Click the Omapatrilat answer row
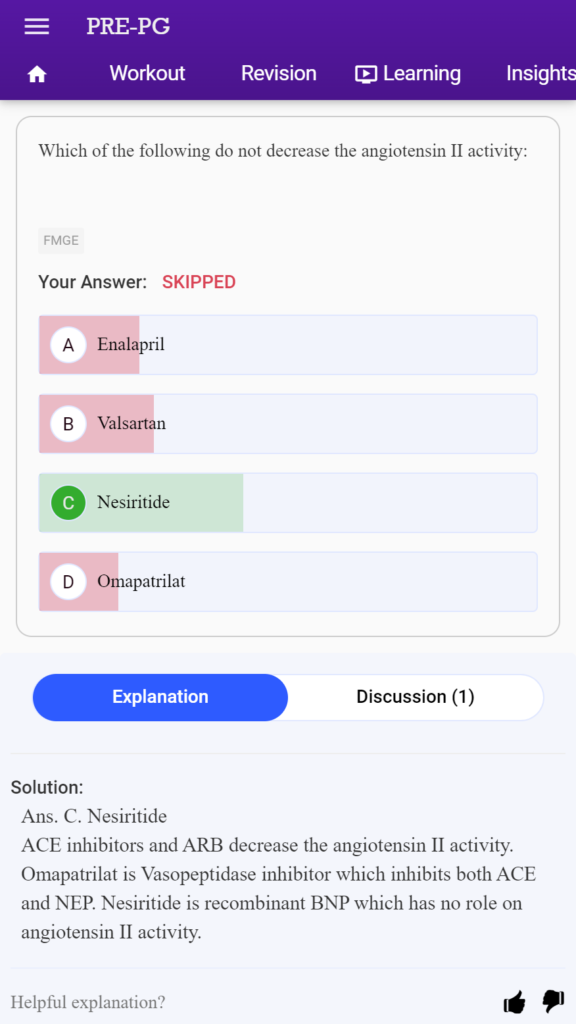Screen dimensions: 576x1024 tap(288, 582)
